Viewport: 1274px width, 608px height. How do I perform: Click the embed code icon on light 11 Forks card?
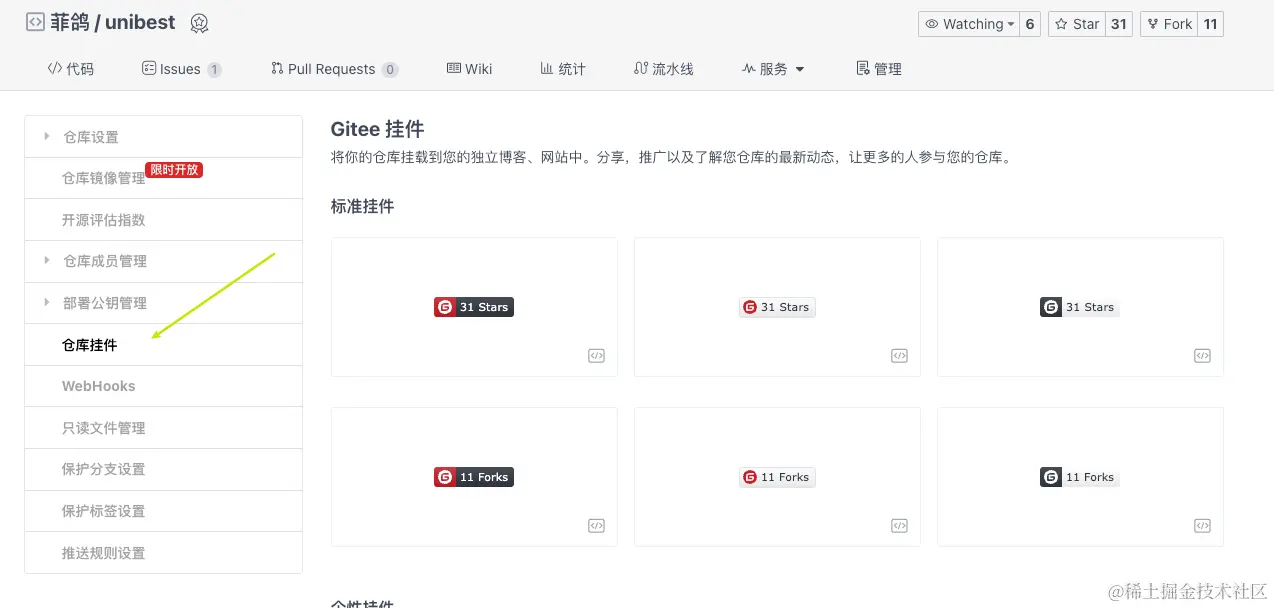click(x=899, y=526)
